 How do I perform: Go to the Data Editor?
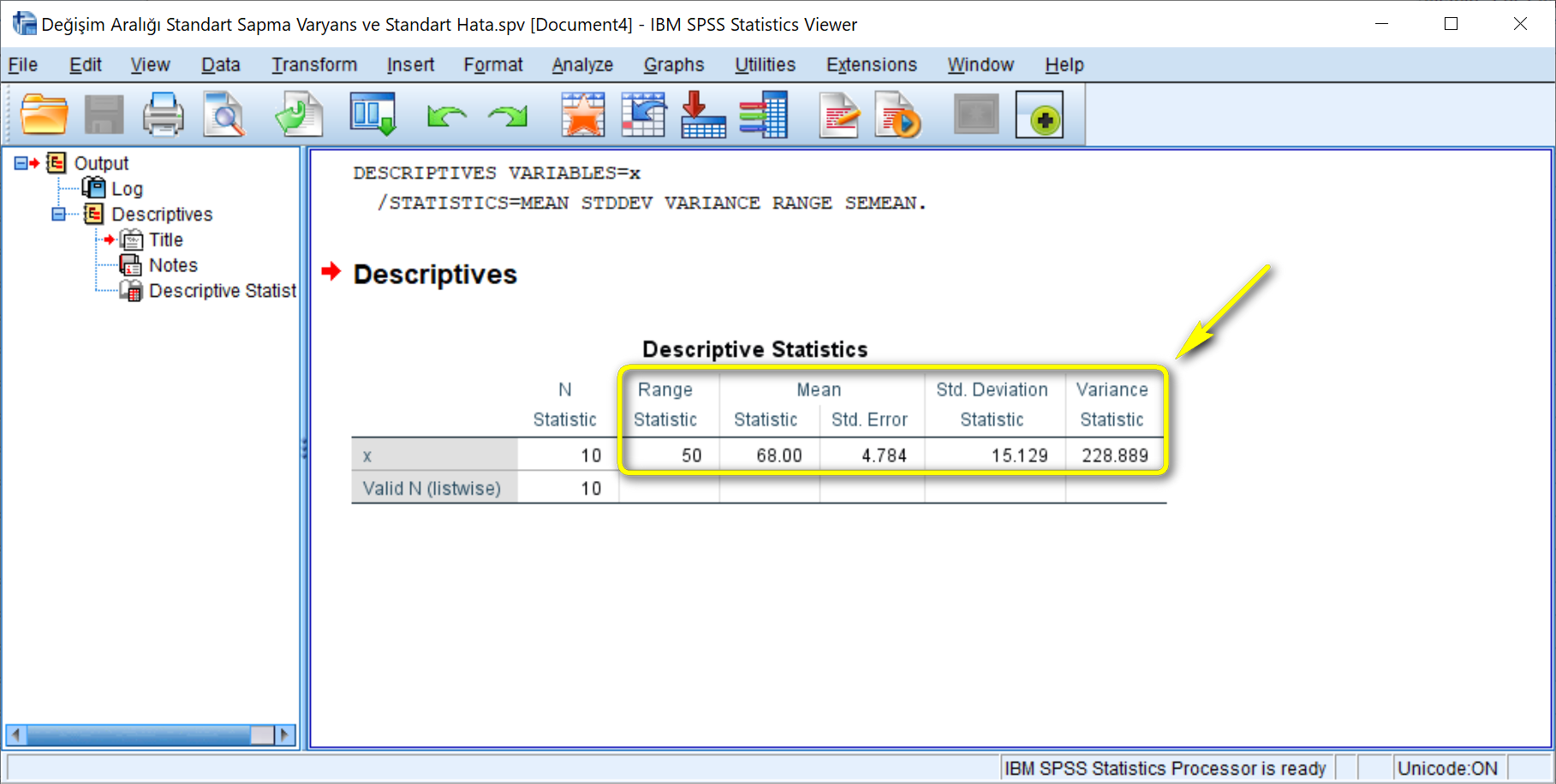pyautogui.click(x=373, y=114)
